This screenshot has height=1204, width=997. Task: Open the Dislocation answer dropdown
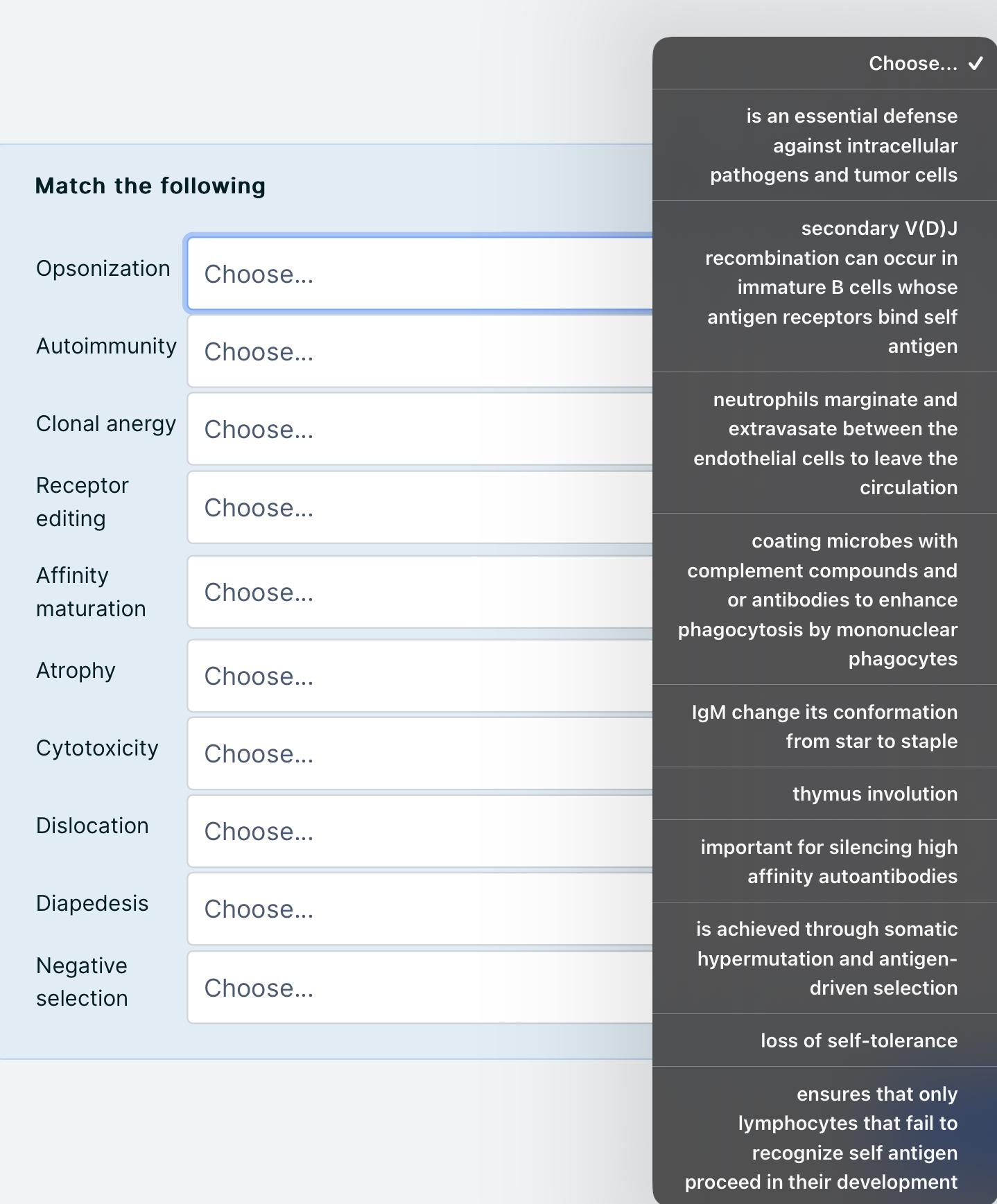pyautogui.click(x=416, y=831)
